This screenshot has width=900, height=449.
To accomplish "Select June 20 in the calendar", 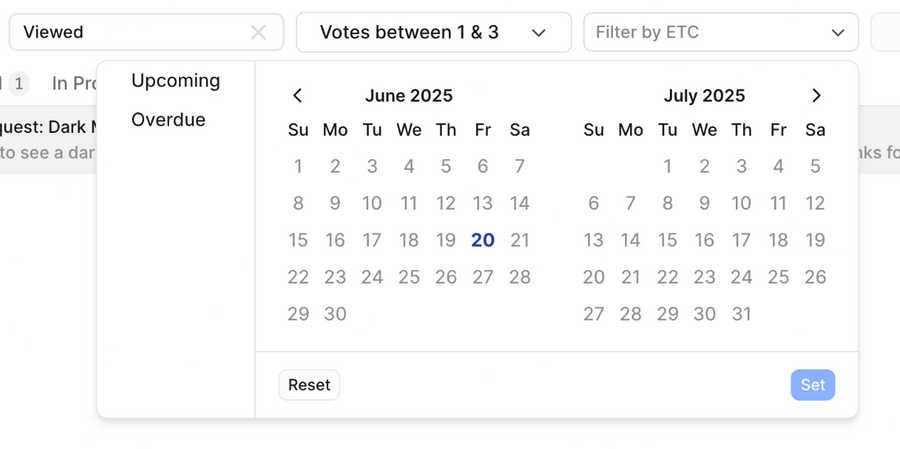I will click(x=483, y=240).
